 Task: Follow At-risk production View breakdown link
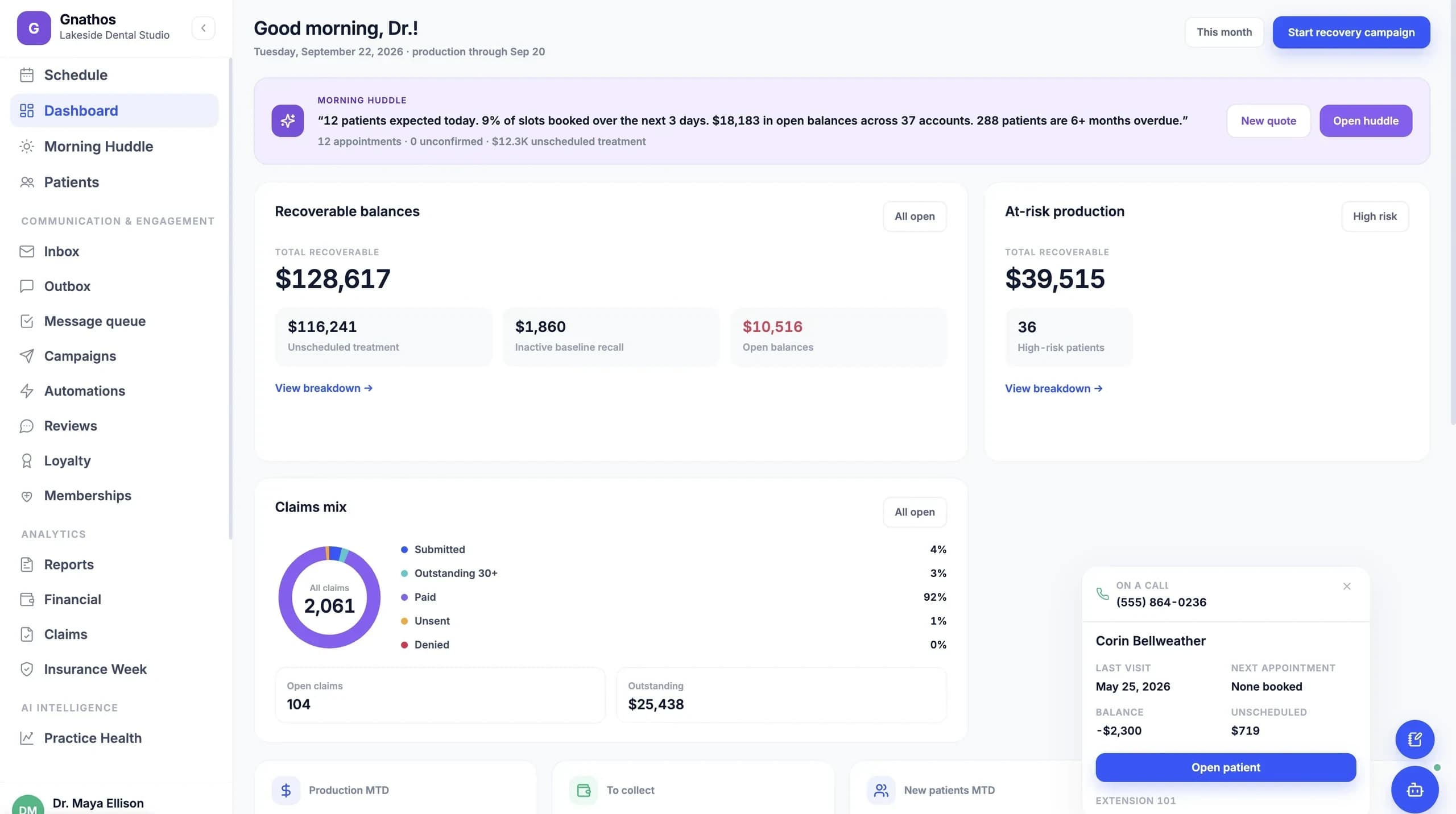tap(1053, 388)
